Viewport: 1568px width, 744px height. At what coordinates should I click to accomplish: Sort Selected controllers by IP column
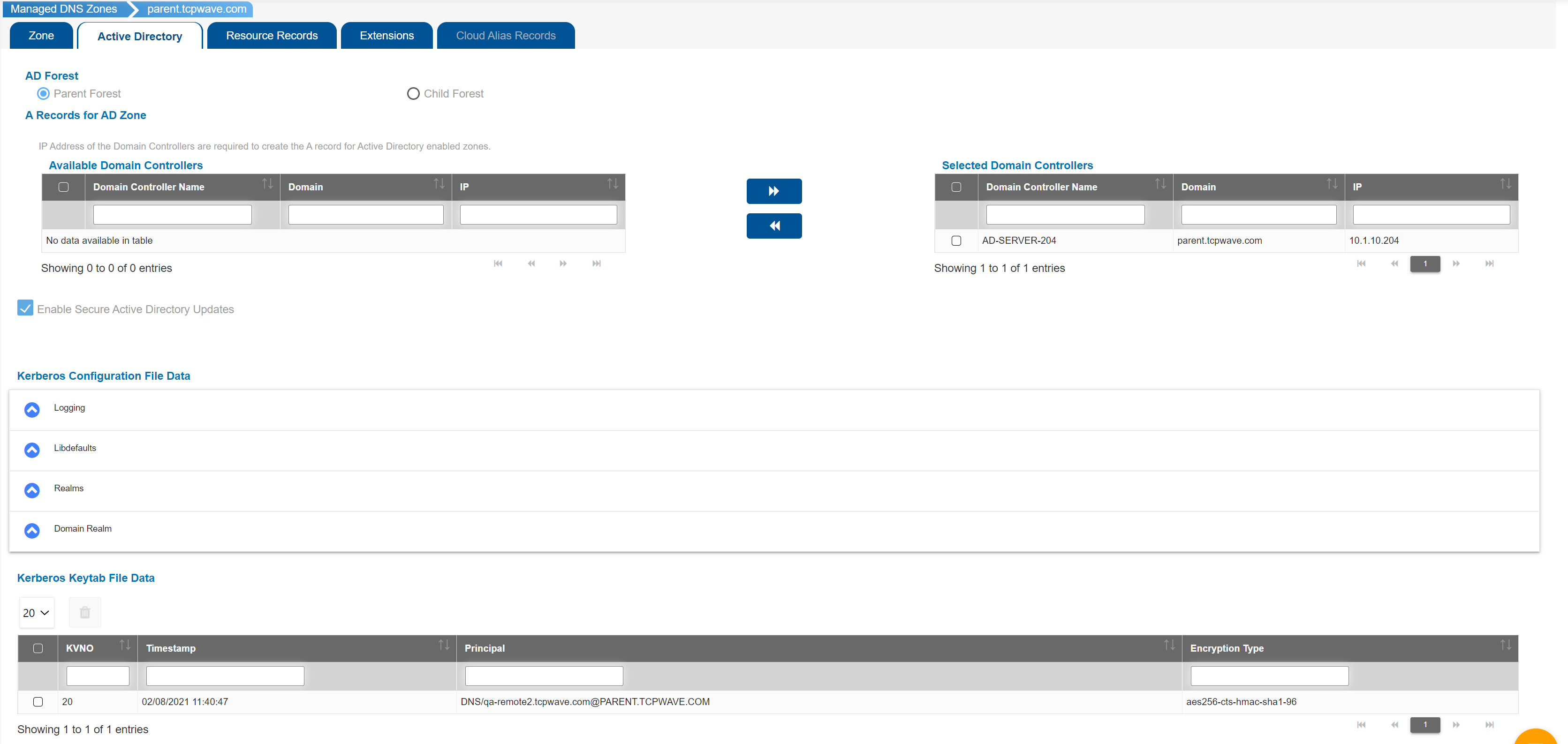(x=1505, y=184)
